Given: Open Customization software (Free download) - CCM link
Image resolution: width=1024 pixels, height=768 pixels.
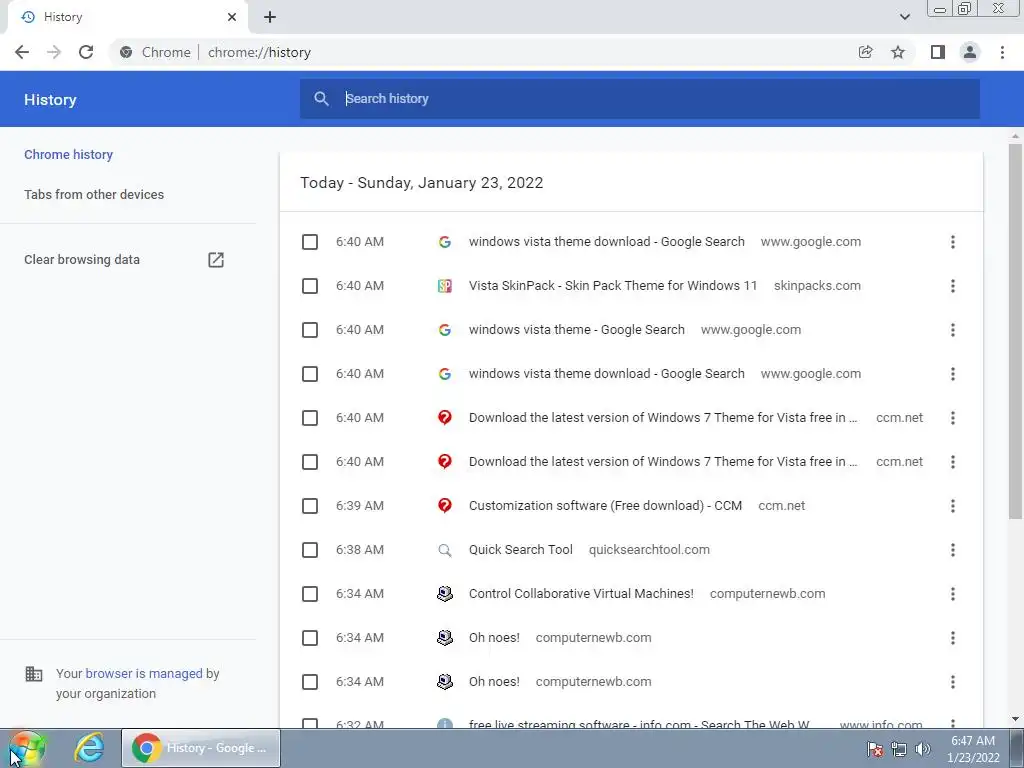Looking at the screenshot, I should point(605,506).
